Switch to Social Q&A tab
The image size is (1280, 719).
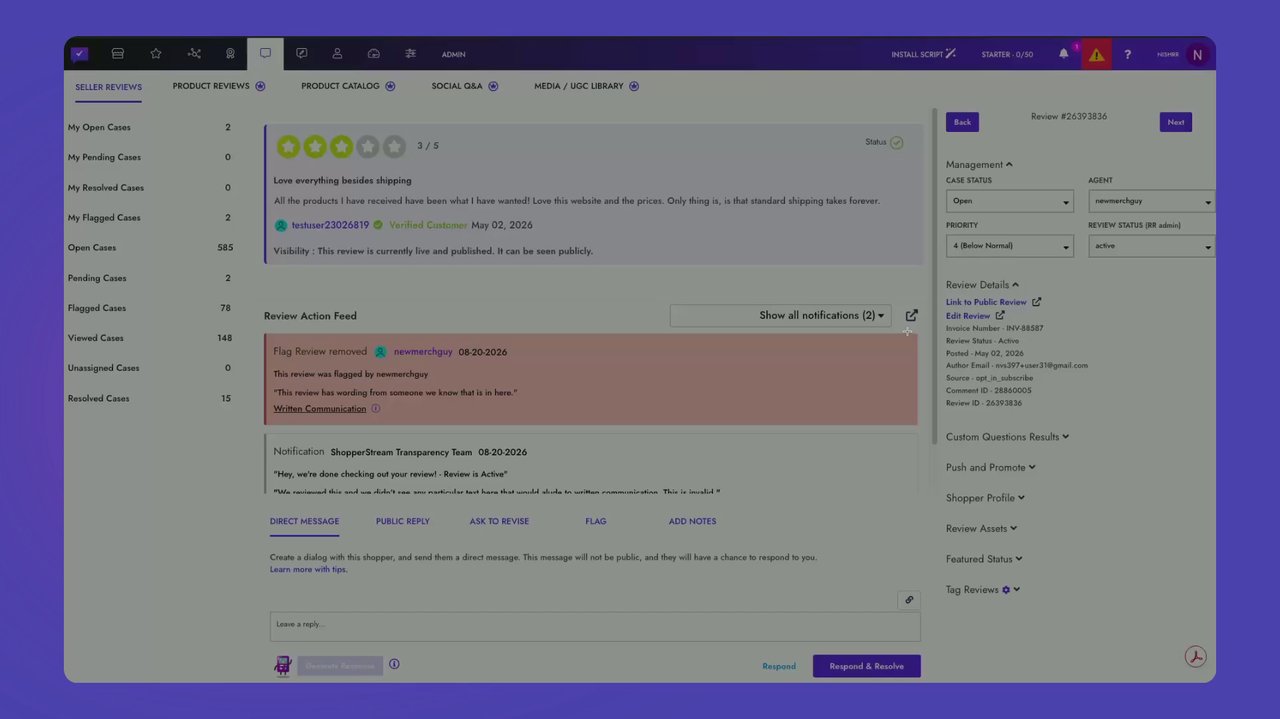(457, 86)
